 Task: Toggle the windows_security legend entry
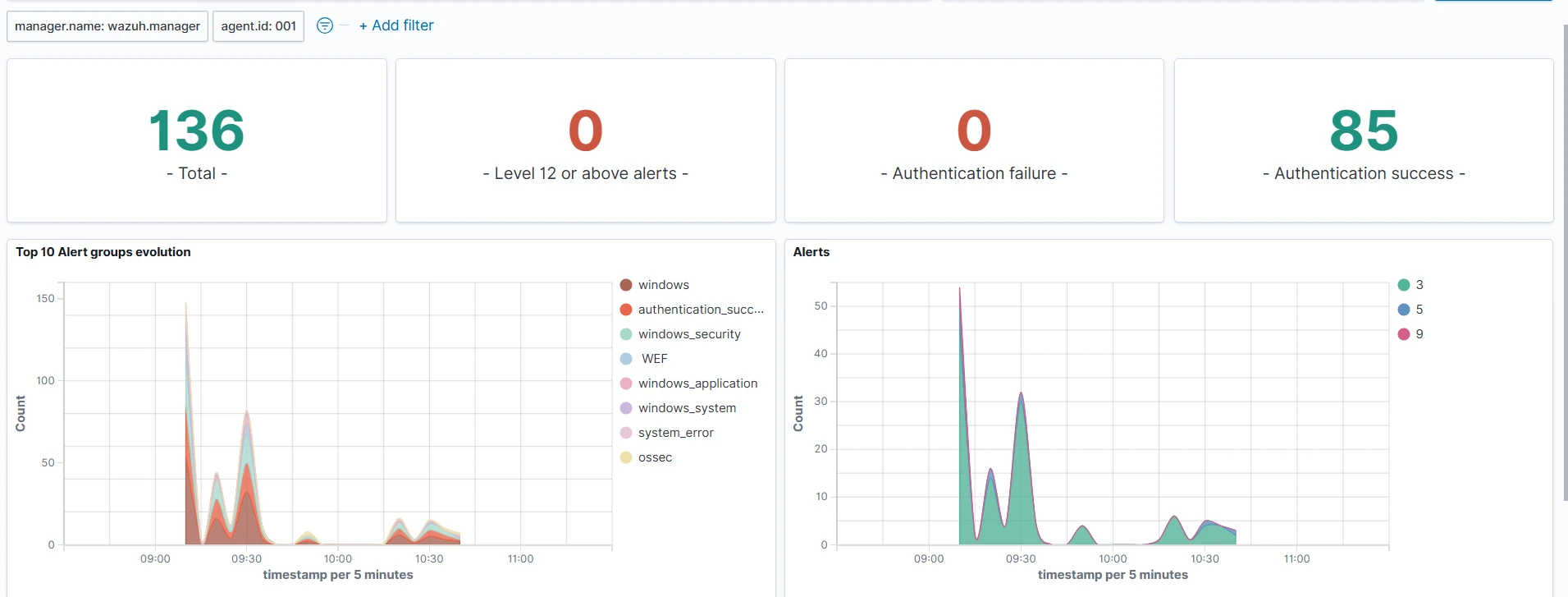pos(688,334)
